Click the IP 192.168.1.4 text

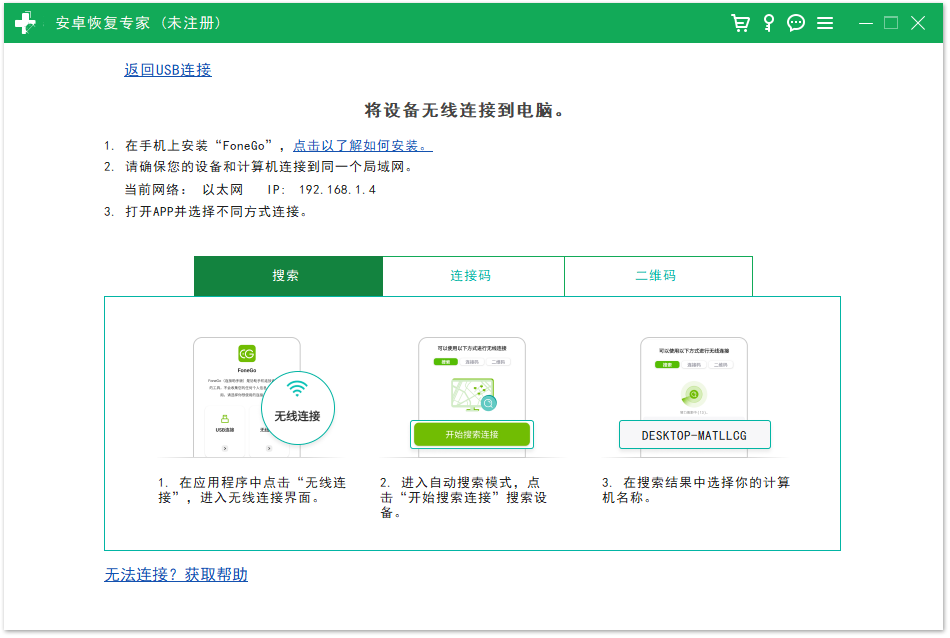coord(322,190)
